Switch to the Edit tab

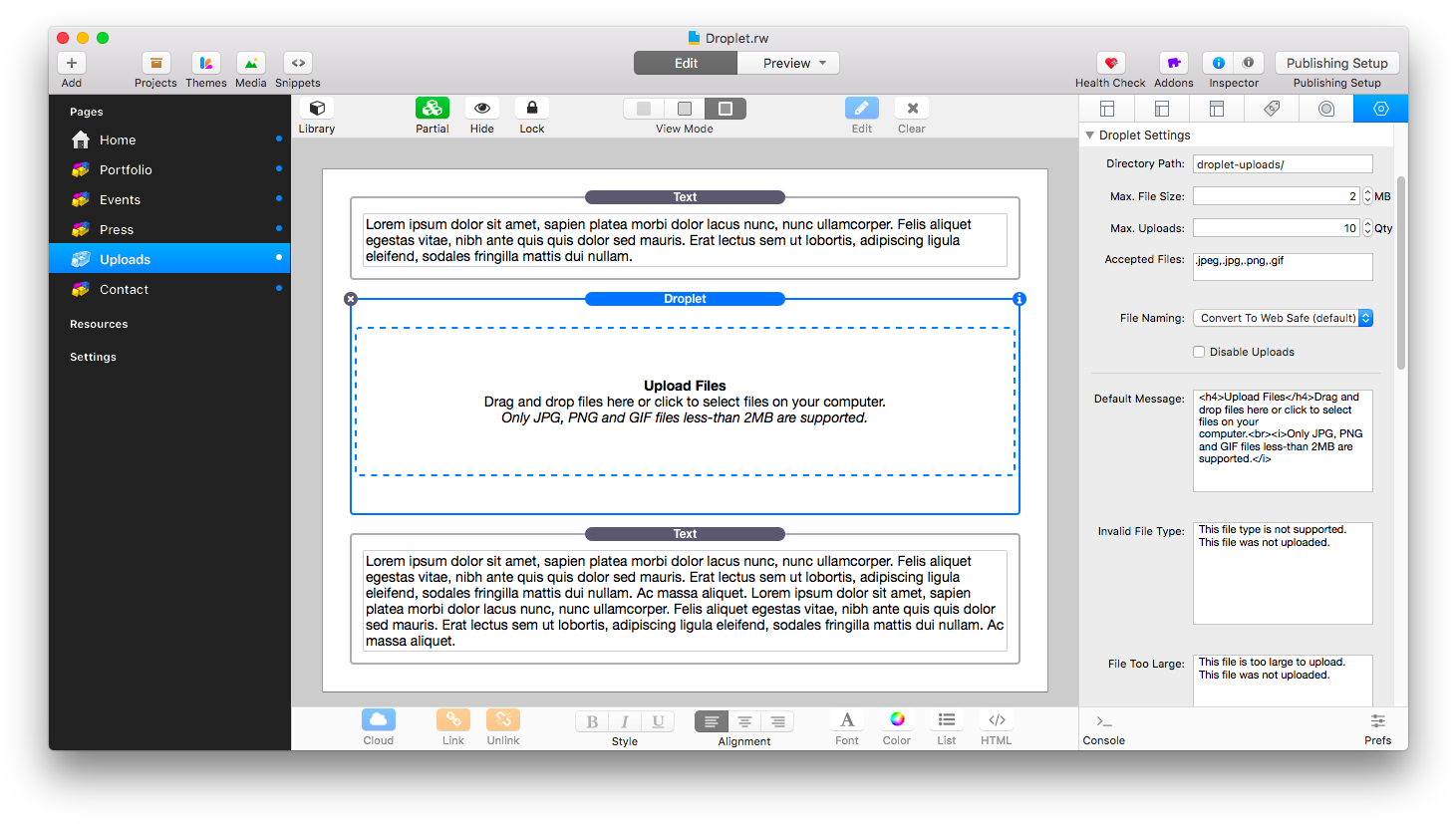point(686,63)
